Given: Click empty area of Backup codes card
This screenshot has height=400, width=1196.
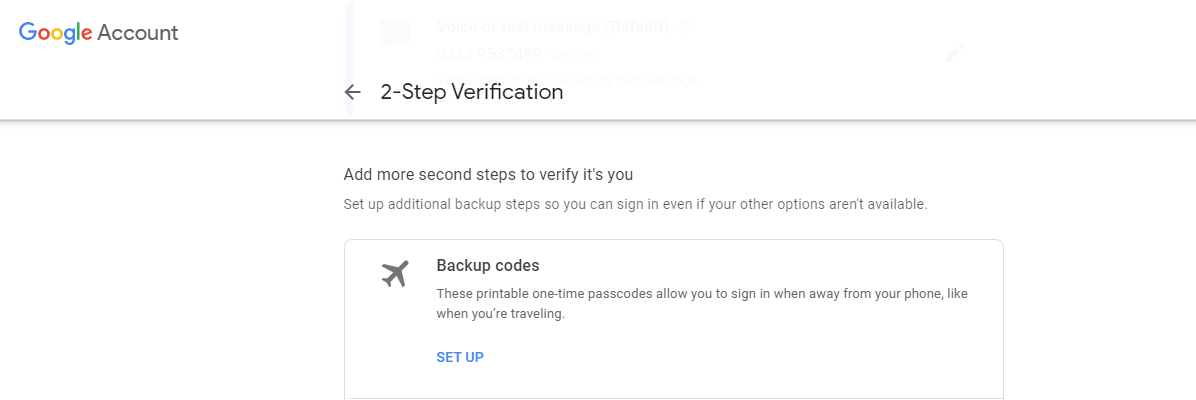Looking at the screenshot, I should [763, 357].
